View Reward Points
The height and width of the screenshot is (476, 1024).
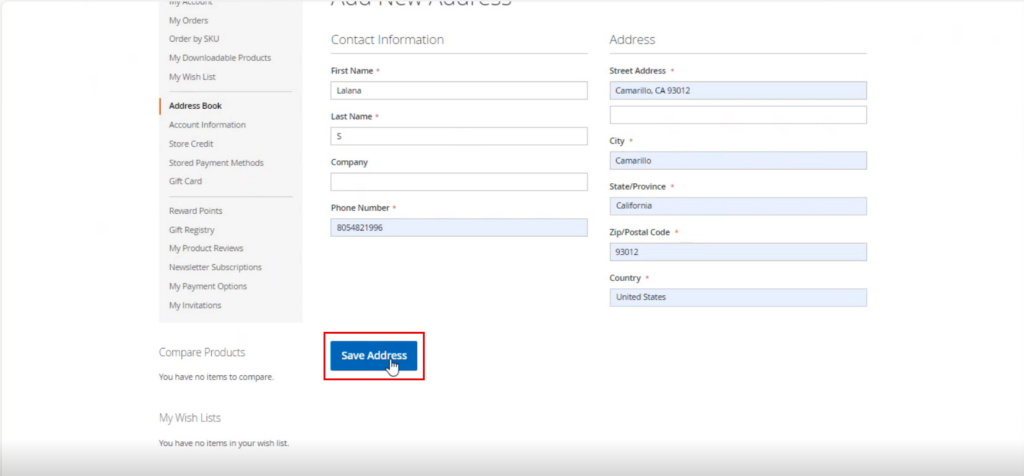195,211
